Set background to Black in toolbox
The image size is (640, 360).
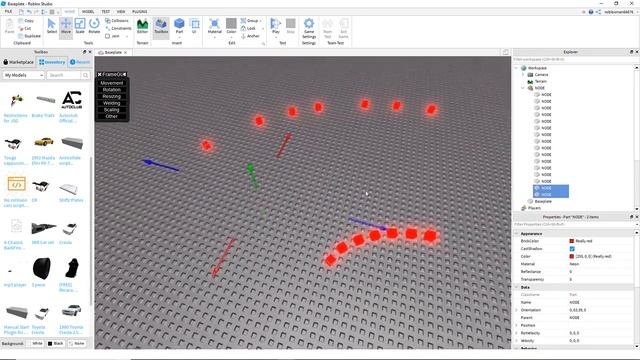pyautogui.click(x=56, y=344)
